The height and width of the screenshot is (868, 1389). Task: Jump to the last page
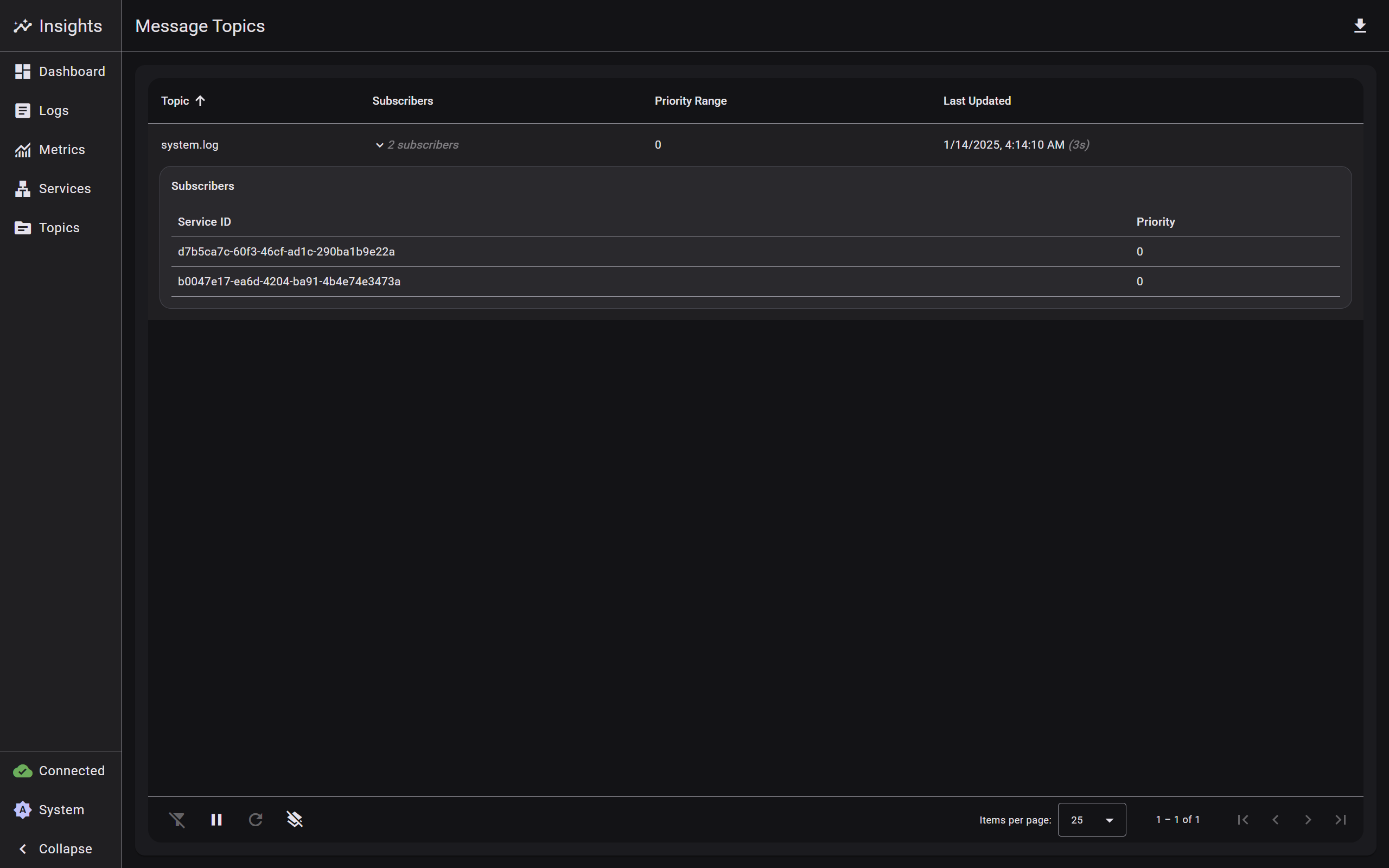pyautogui.click(x=1340, y=820)
